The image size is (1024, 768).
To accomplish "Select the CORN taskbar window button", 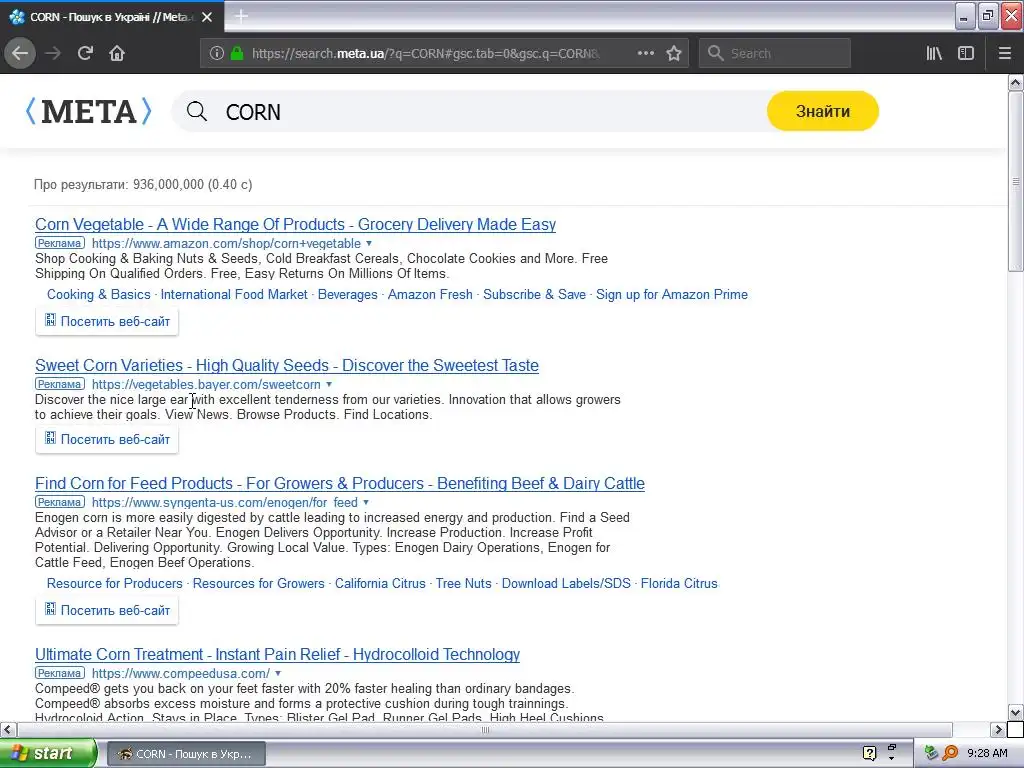I will click(186, 754).
